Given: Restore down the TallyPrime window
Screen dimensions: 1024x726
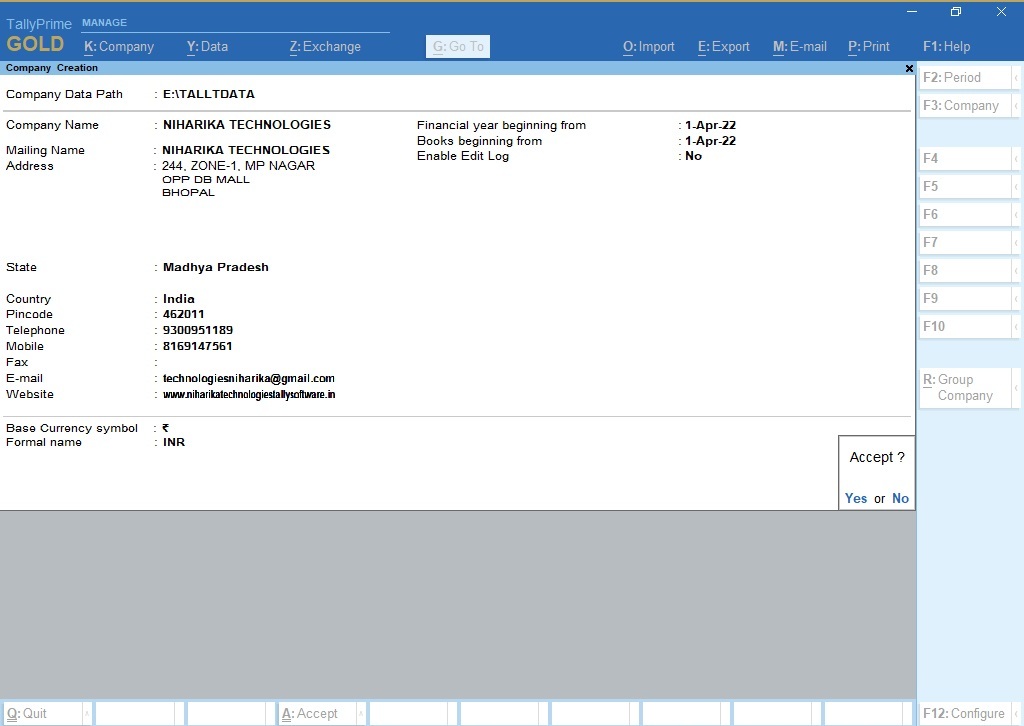Looking at the screenshot, I should click(956, 12).
